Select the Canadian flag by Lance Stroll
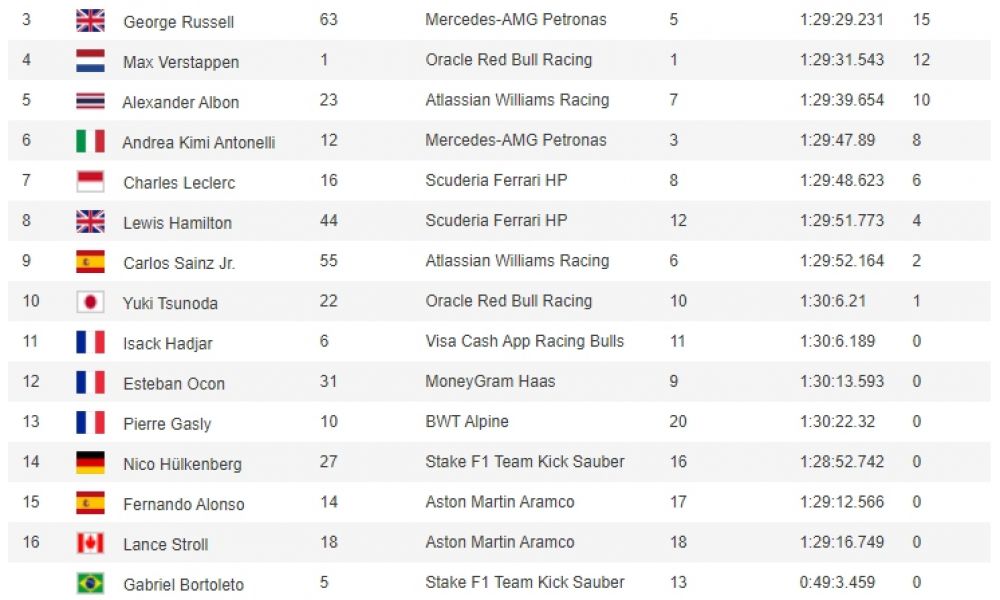The height and width of the screenshot is (600, 1000). (90, 543)
